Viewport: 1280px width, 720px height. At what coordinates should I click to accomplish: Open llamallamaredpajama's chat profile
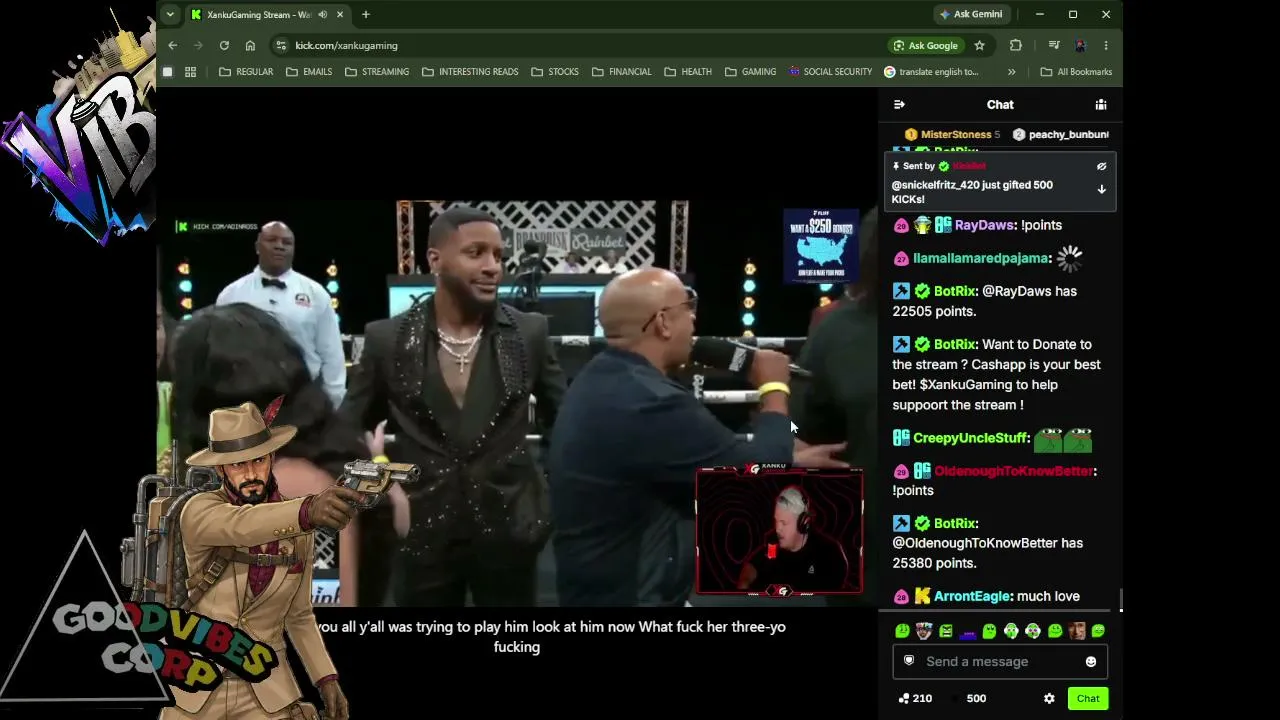(x=981, y=258)
